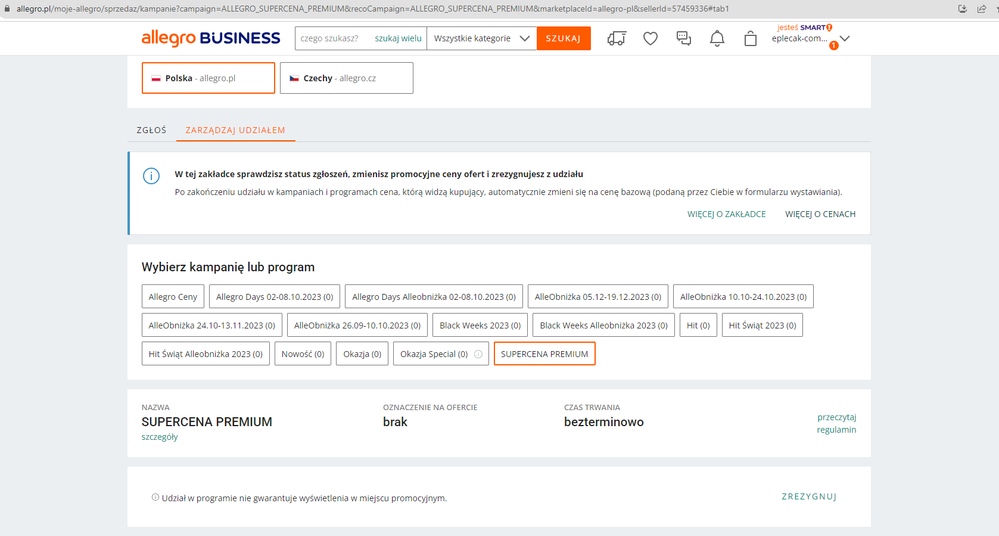Switch to the ZARZĄDZAJ UDZIAŁEM tab
This screenshot has height=536, width=999.
coord(235,130)
